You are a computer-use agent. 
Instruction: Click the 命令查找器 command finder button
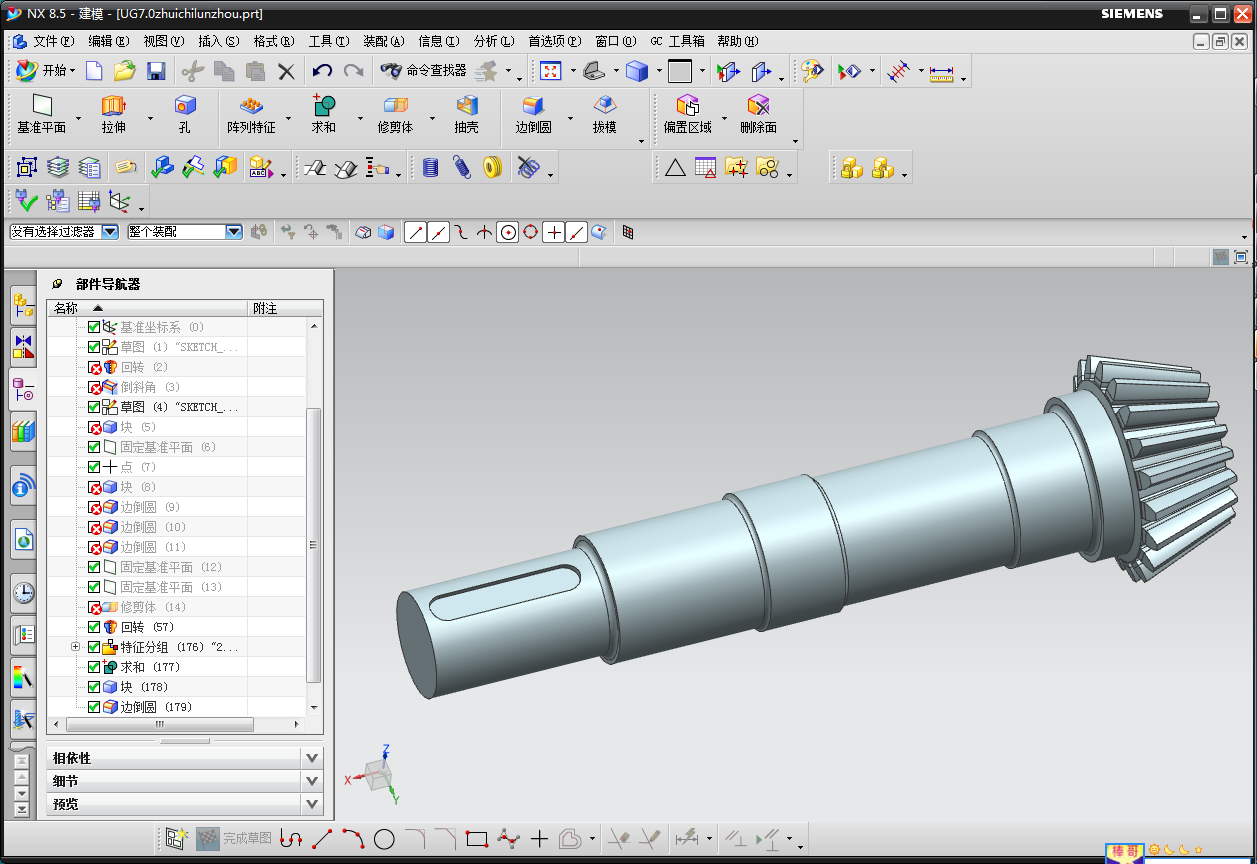tap(424, 71)
